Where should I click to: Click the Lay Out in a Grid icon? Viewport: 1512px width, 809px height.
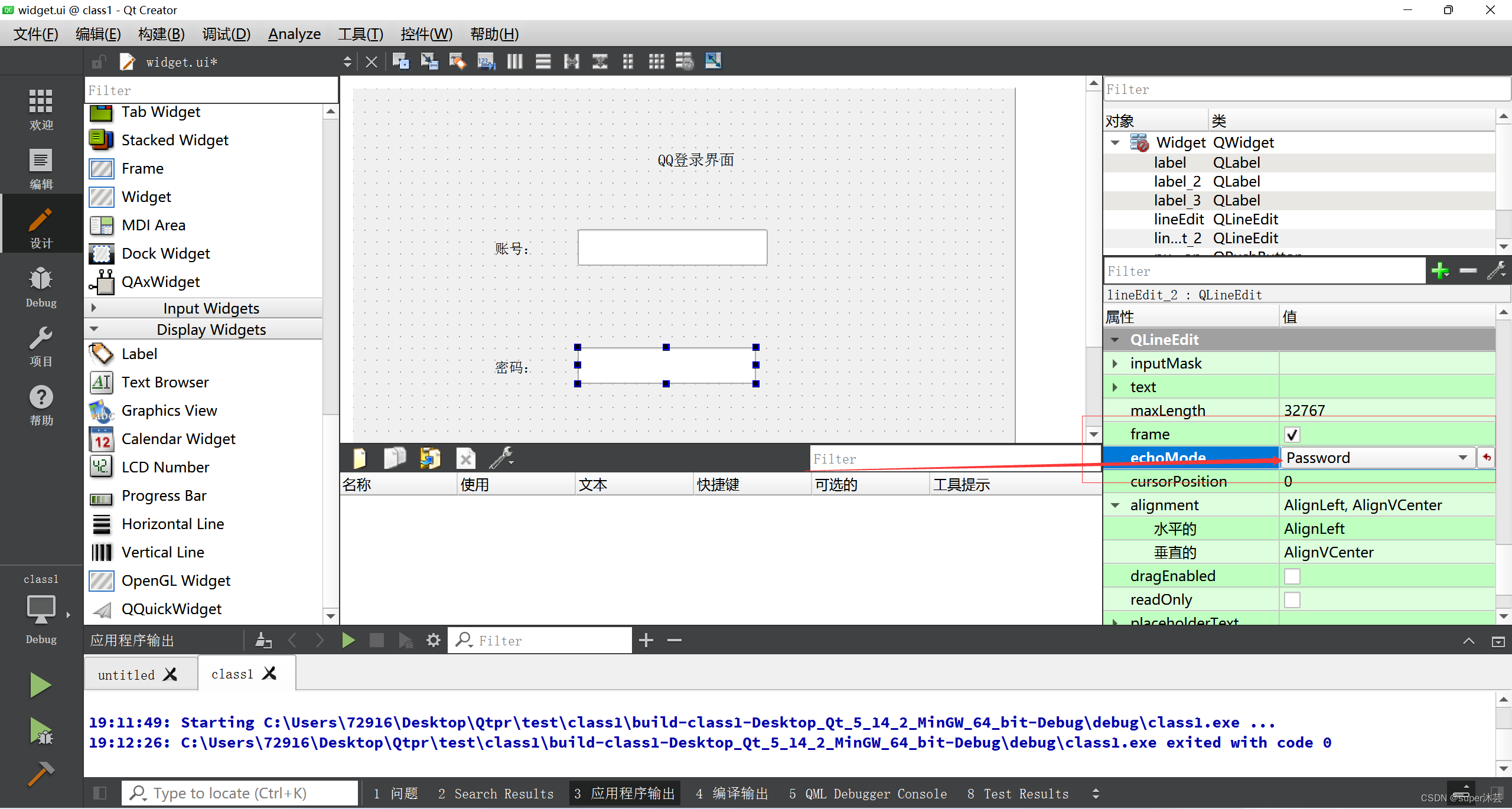point(656,61)
